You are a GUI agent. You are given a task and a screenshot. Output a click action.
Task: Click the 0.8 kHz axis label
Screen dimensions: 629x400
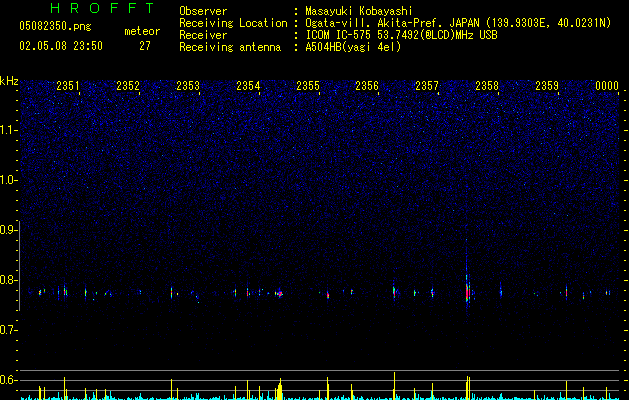[x=8, y=280]
